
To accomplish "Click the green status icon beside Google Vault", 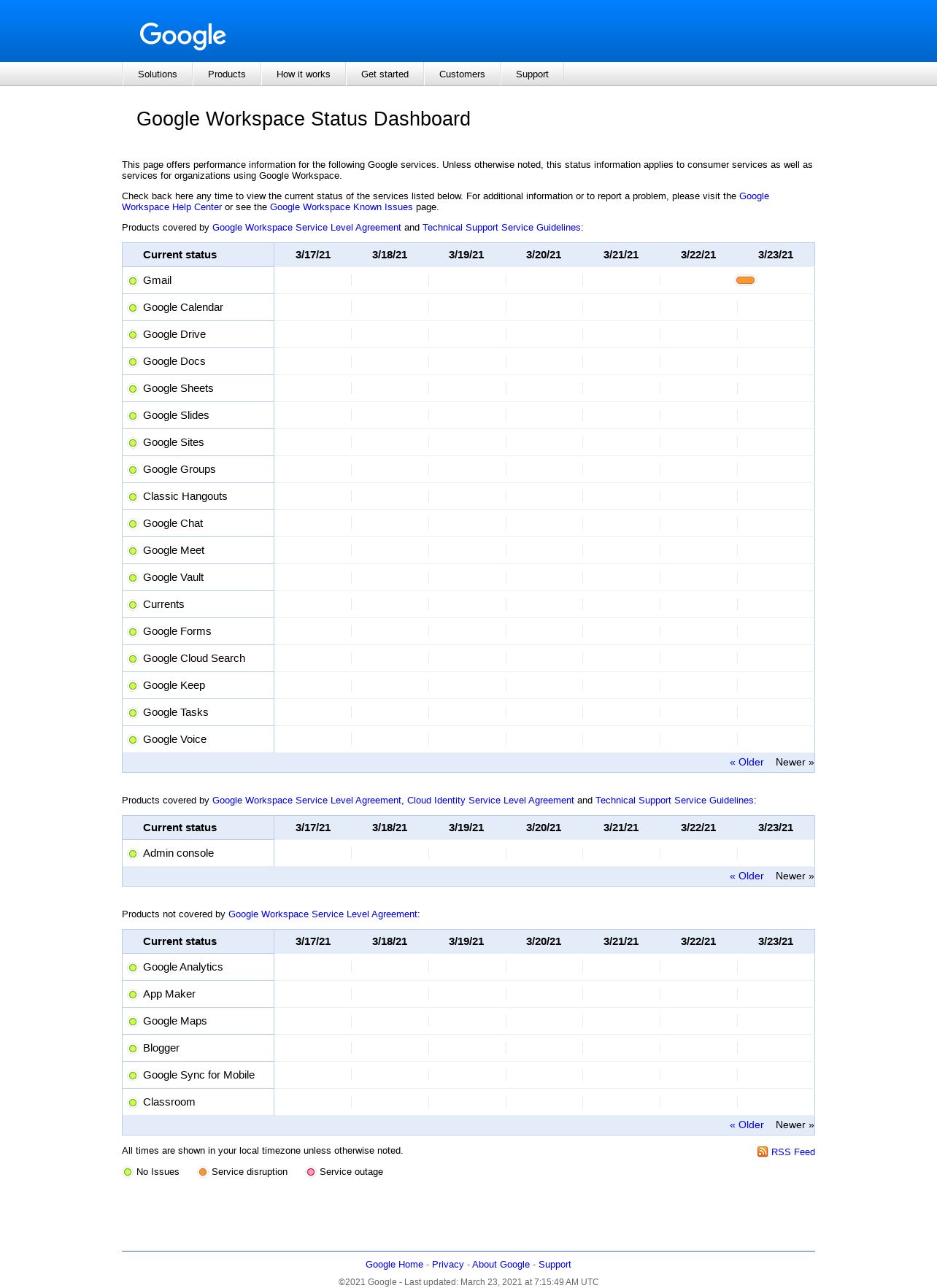I will pos(133,578).
